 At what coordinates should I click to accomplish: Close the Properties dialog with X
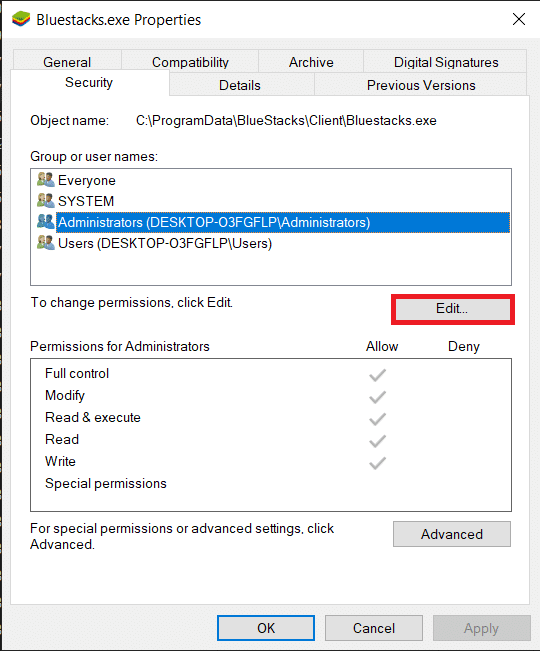[x=518, y=19]
